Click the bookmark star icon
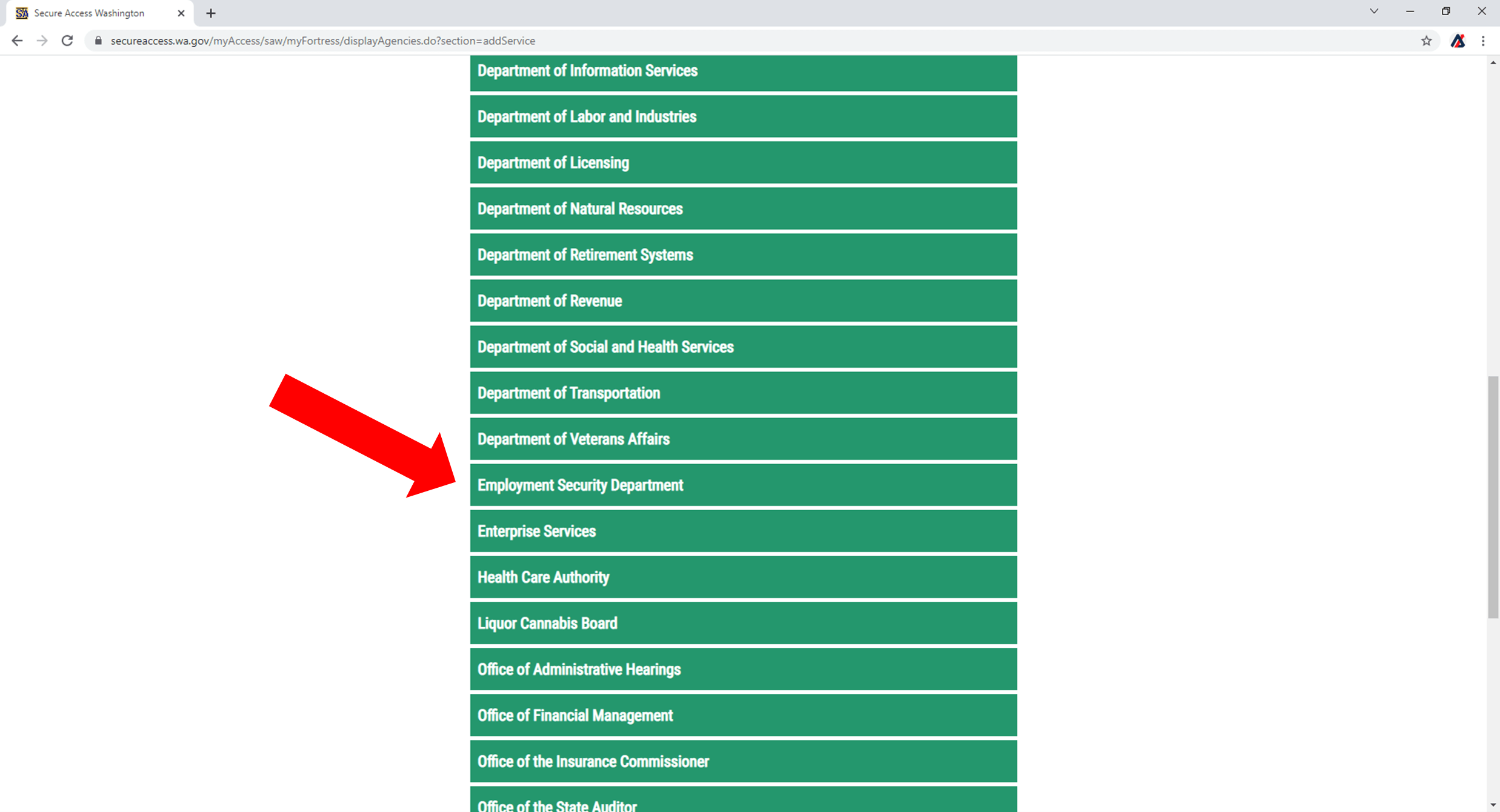1500x812 pixels. [x=1427, y=41]
